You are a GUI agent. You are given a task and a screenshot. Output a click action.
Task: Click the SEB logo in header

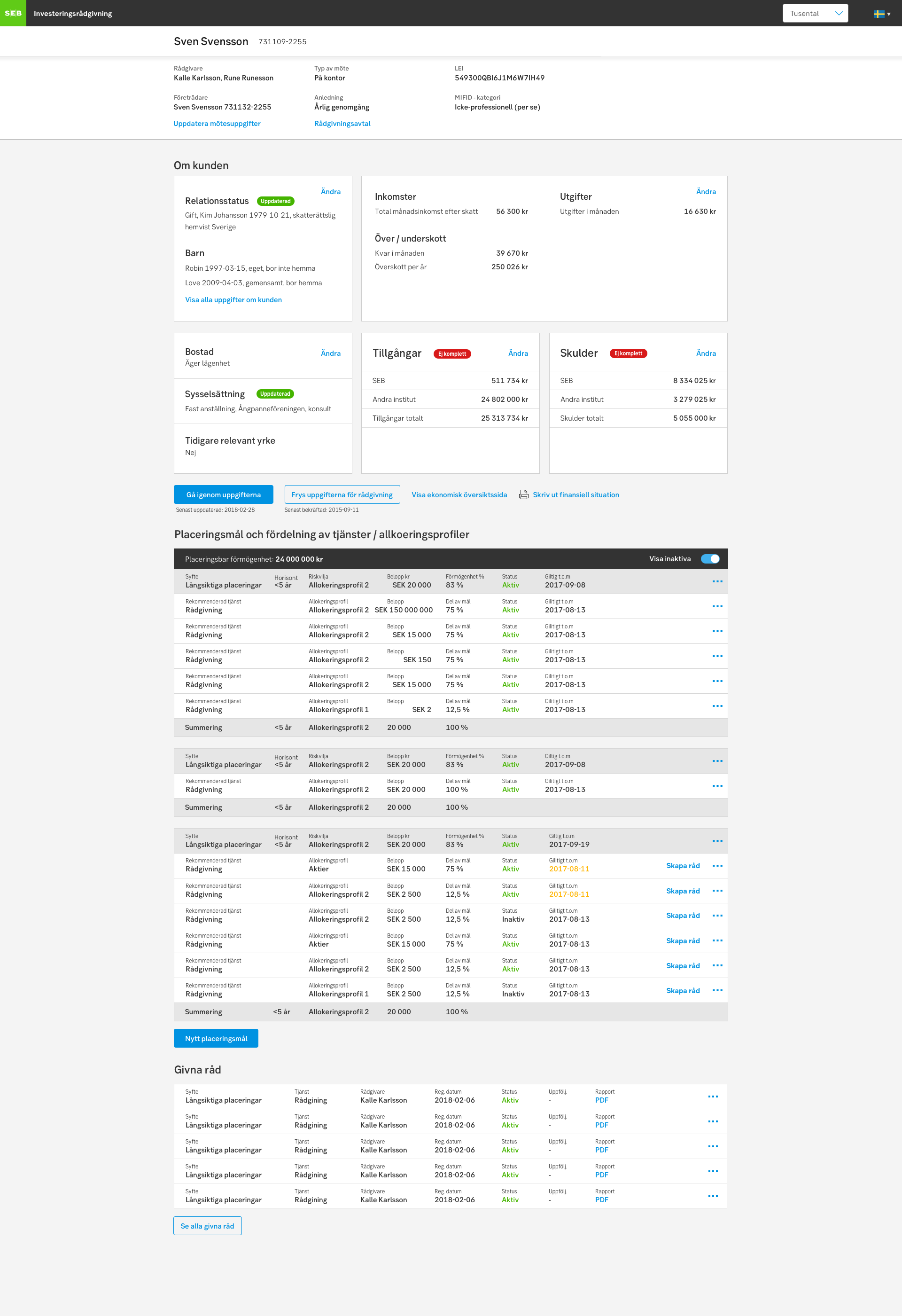coord(13,13)
